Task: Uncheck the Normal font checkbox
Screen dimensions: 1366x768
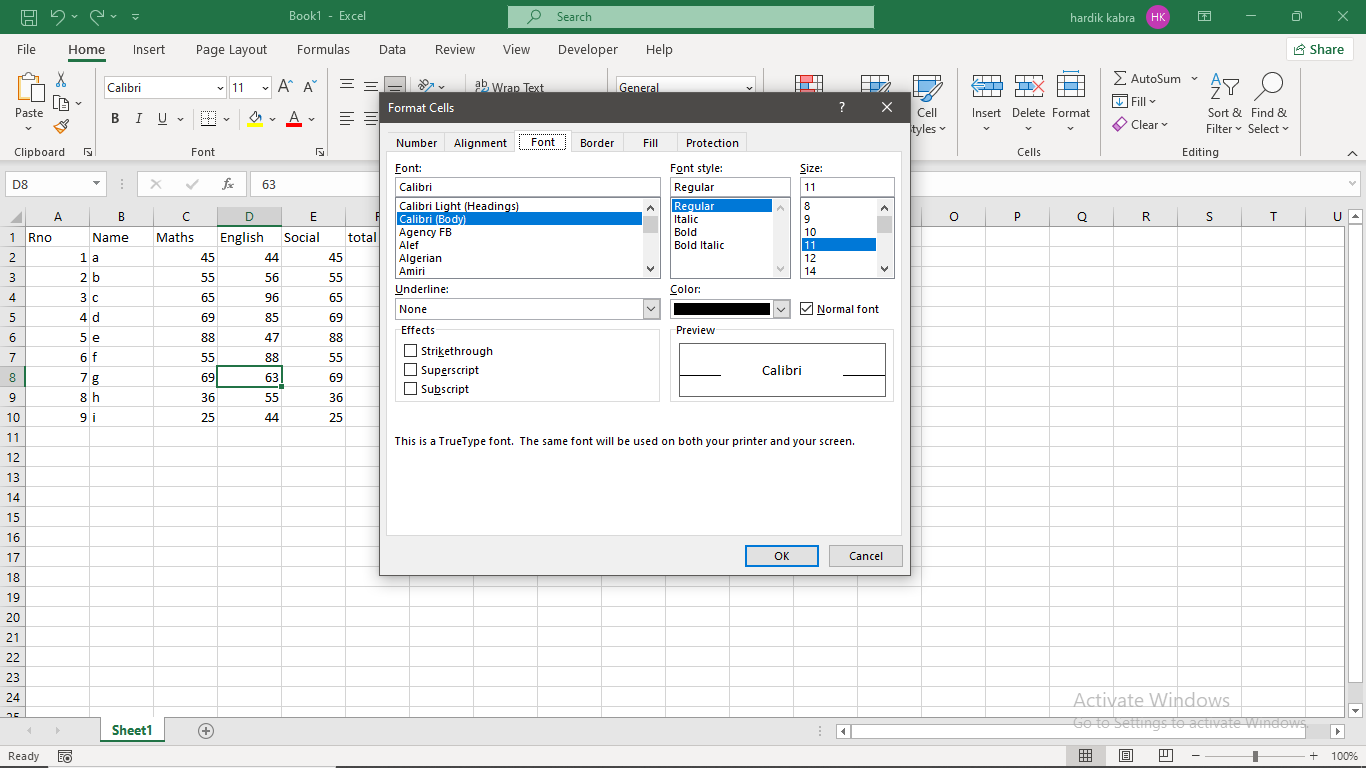Action: point(807,309)
